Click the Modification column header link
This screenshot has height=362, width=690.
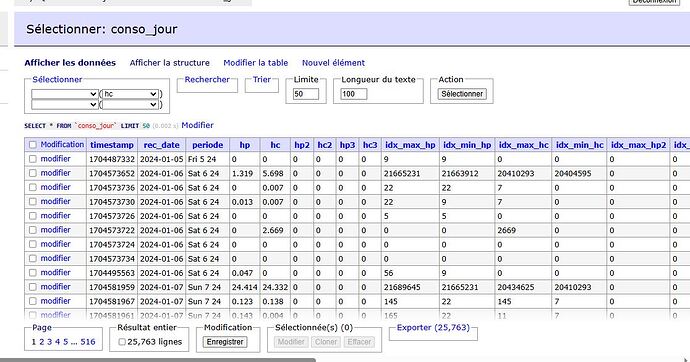[x=62, y=145]
